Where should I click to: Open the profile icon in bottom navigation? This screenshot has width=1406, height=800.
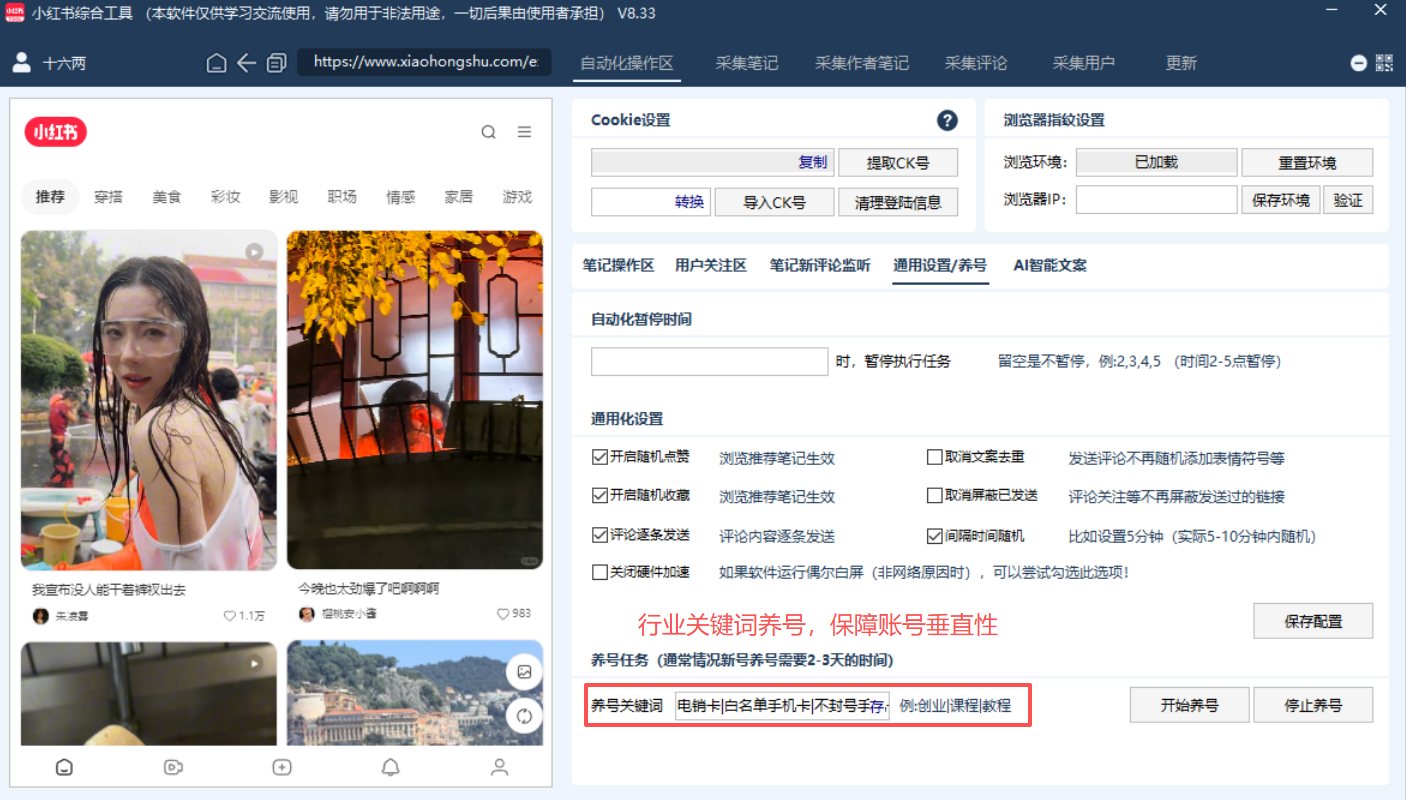[499, 767]
